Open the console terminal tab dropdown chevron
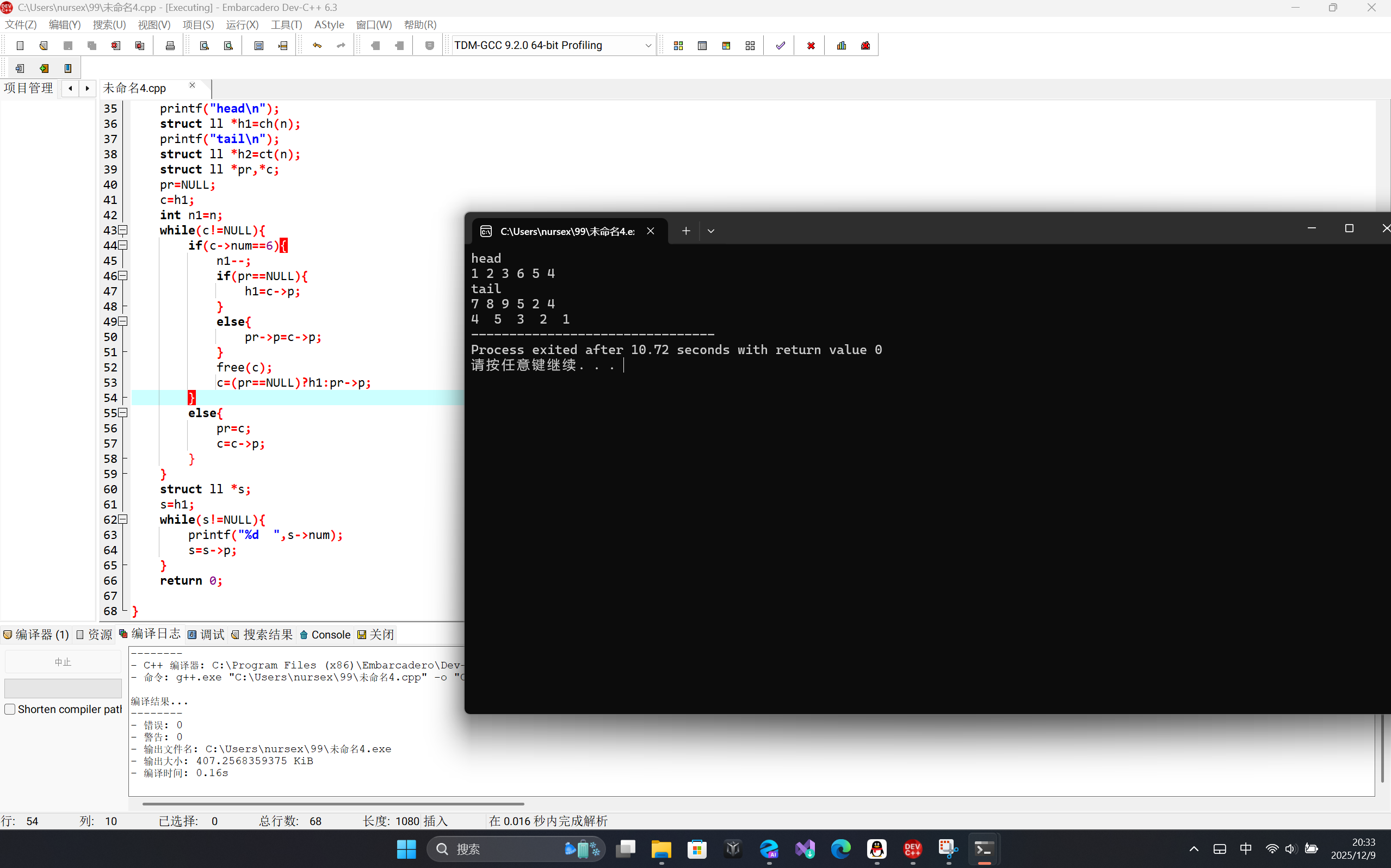Viewport: 1391px width, 868px height. tap(710, 231)
